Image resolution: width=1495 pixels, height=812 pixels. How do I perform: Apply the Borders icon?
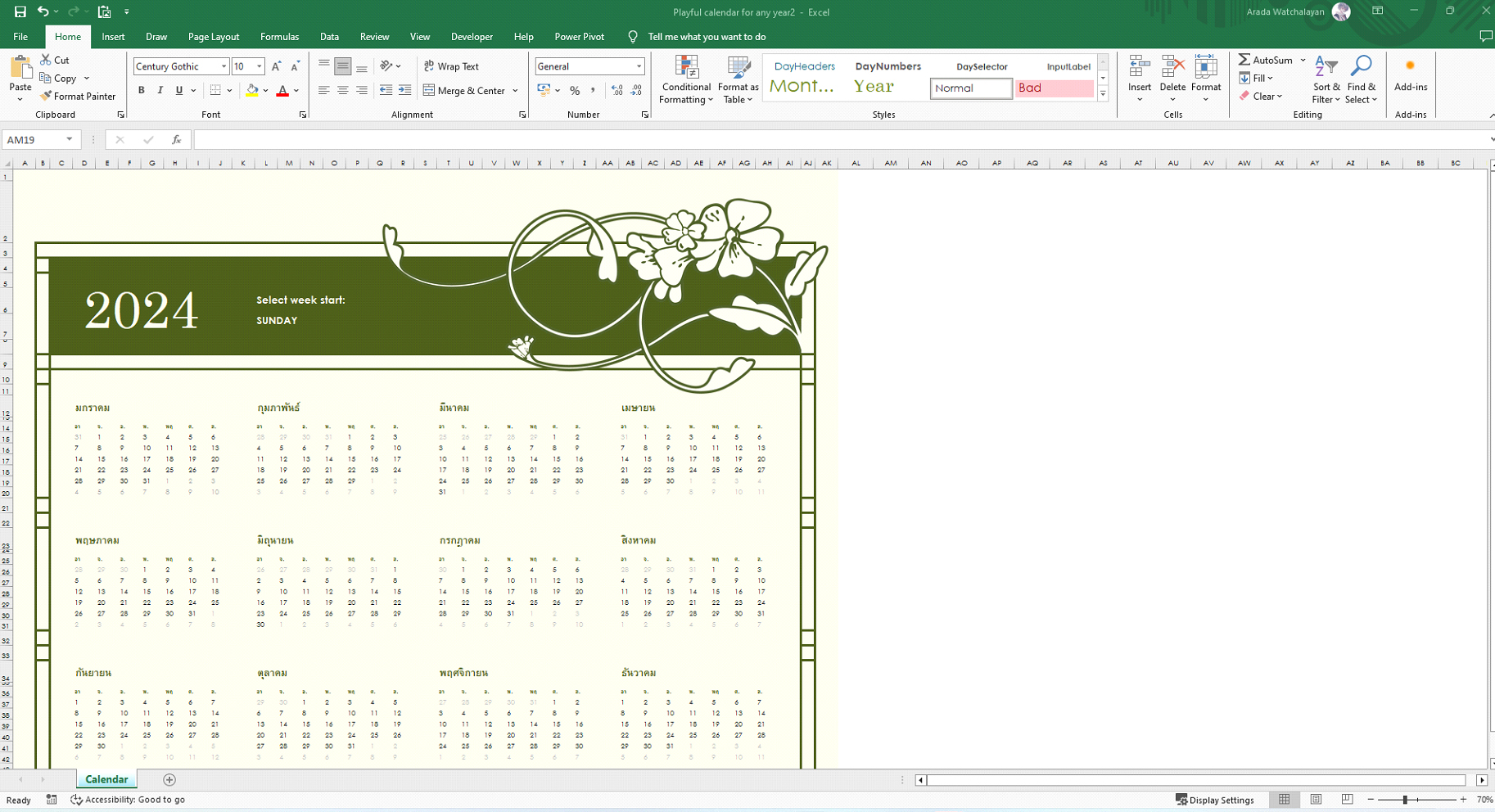(215, 90)
